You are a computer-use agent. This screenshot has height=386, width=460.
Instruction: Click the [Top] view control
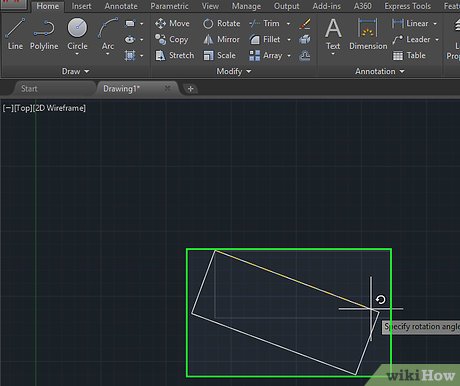[23, 108]
